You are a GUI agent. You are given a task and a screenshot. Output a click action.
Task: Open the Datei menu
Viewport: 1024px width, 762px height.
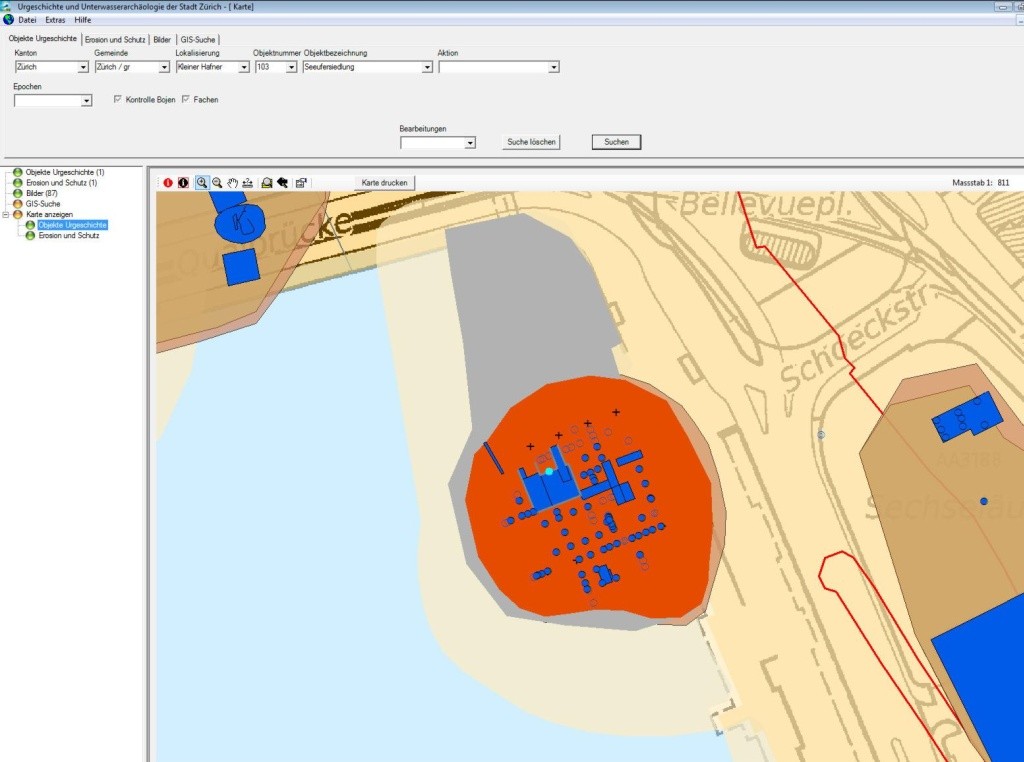click(27, 20)
